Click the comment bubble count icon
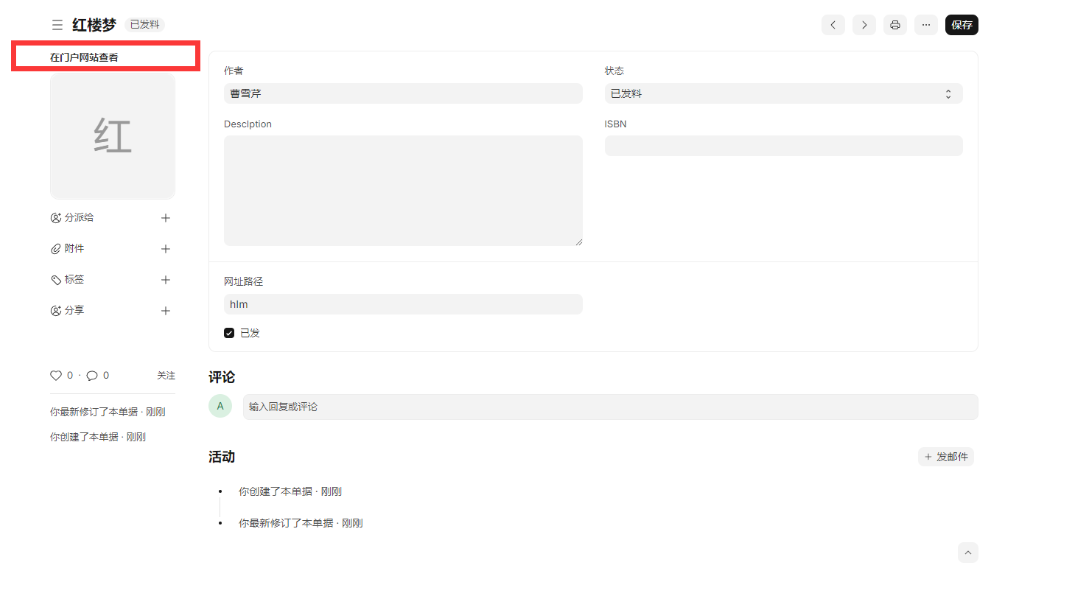Screen dimensions: 1068x611 click(92, 375)
